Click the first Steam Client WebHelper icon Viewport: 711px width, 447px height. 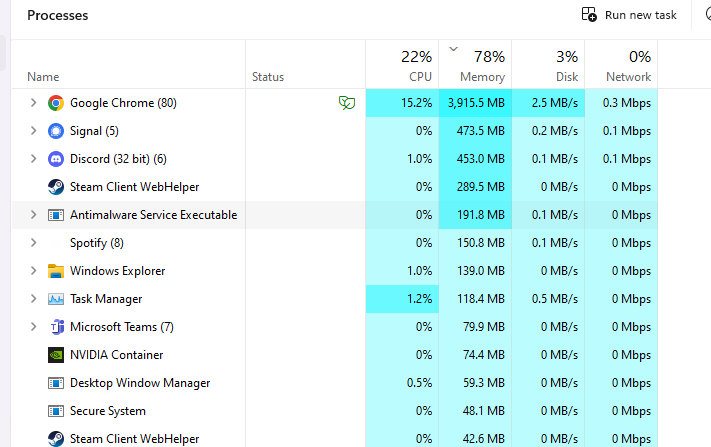pyautogui.click(x=56, y=187)
